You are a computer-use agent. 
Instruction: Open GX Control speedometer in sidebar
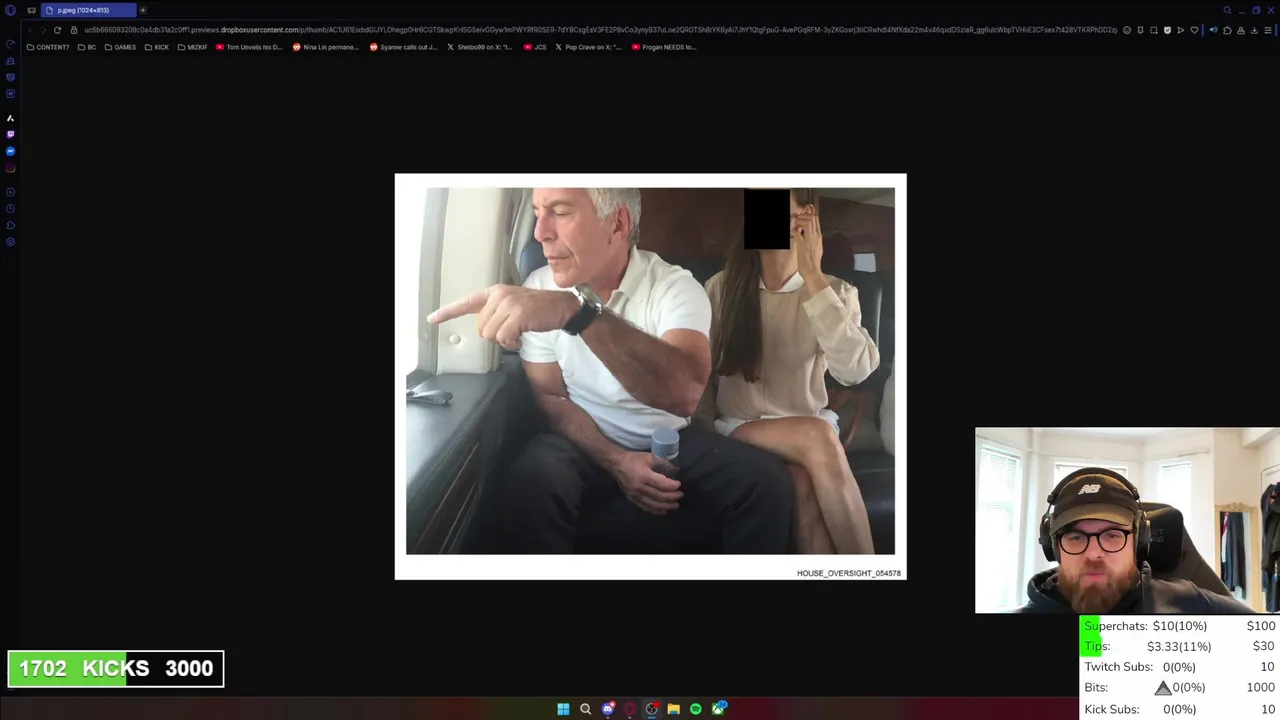click(x=10, y=44)
